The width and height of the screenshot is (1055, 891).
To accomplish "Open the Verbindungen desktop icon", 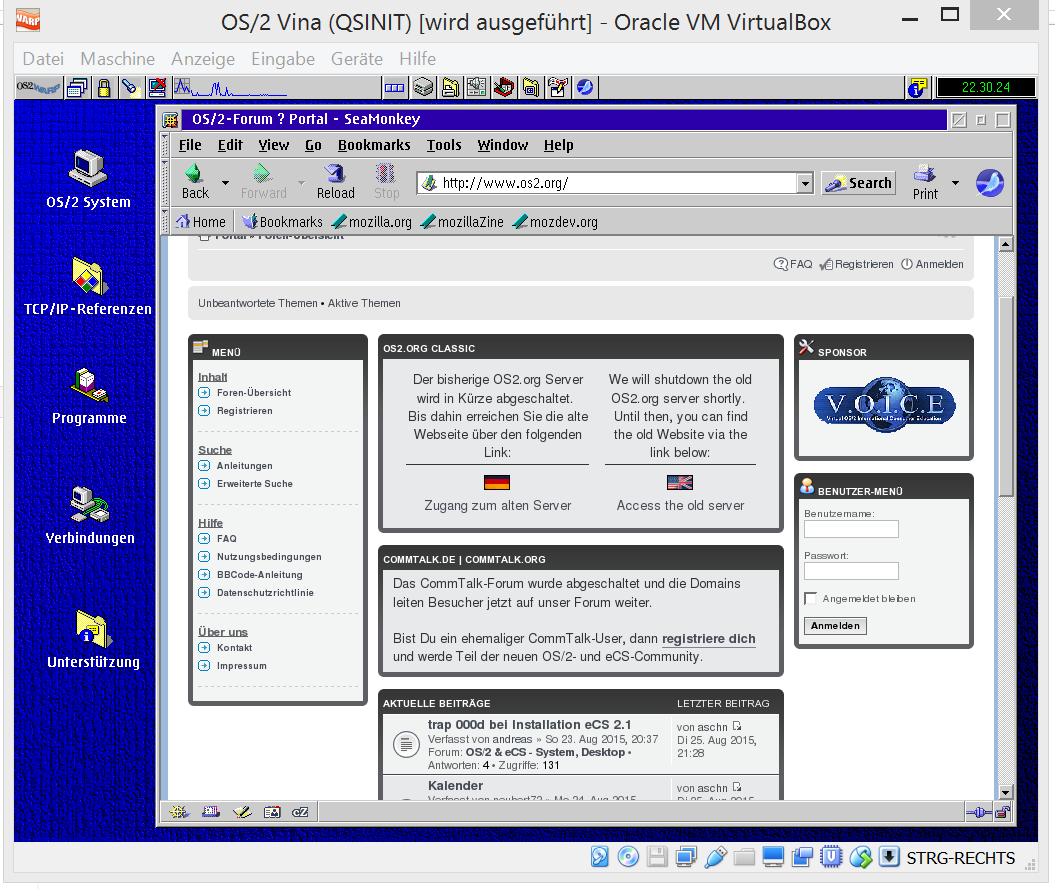I will [90, 515].
